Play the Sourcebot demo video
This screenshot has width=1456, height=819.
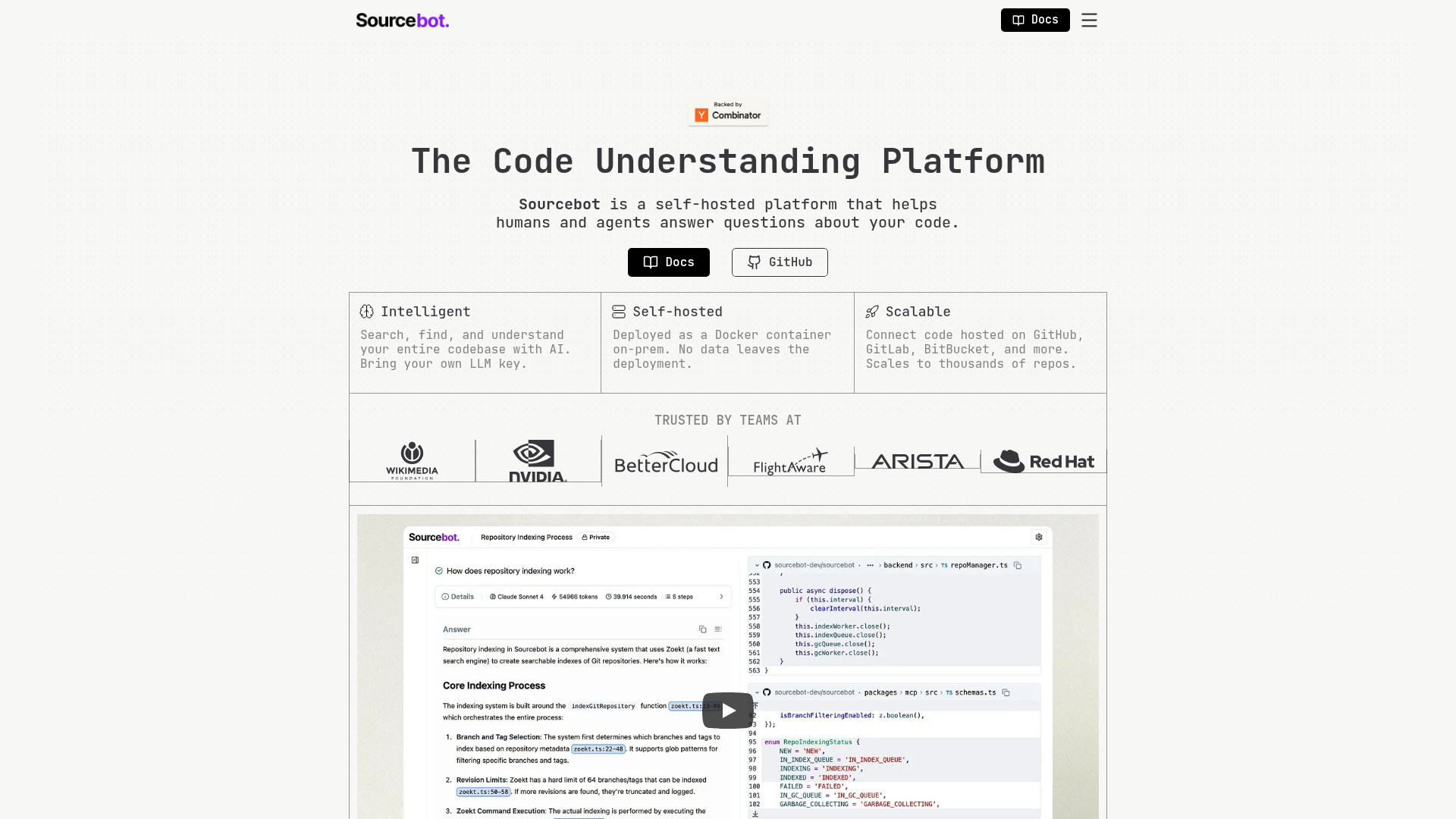click(727, 711)
